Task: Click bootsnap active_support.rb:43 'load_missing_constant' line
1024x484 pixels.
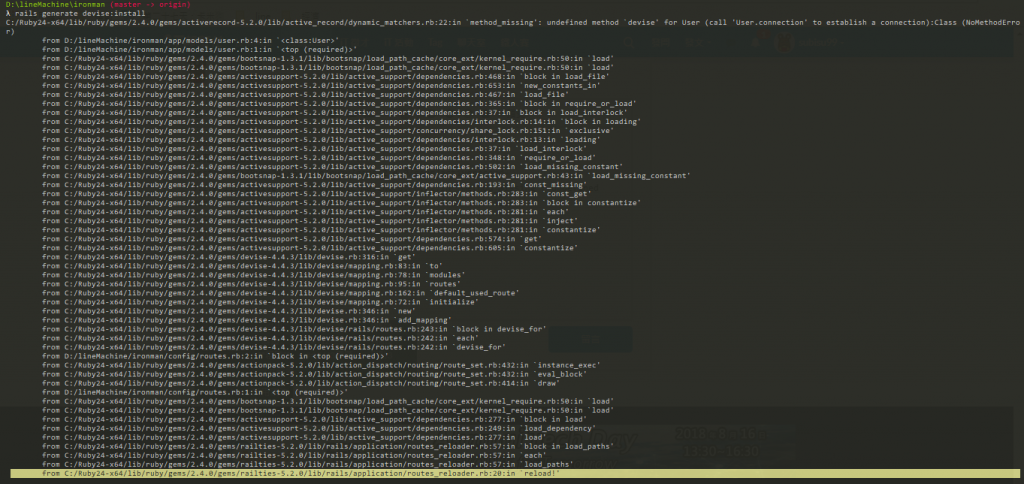Action: click(x=366, y=176)
